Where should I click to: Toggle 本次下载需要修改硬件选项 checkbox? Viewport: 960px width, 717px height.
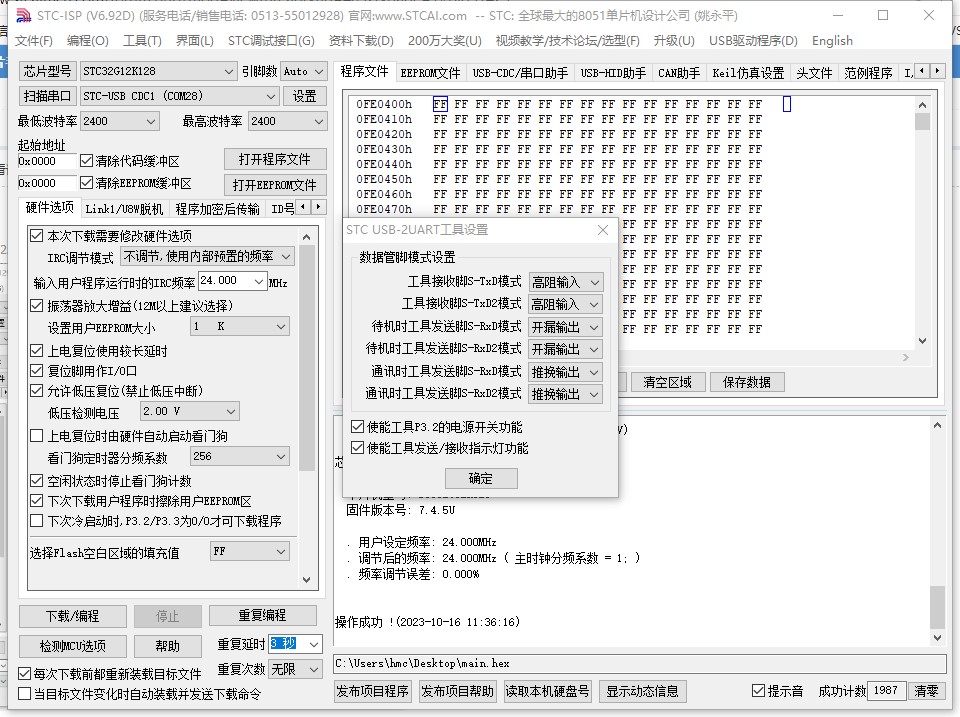click(37, 236)
